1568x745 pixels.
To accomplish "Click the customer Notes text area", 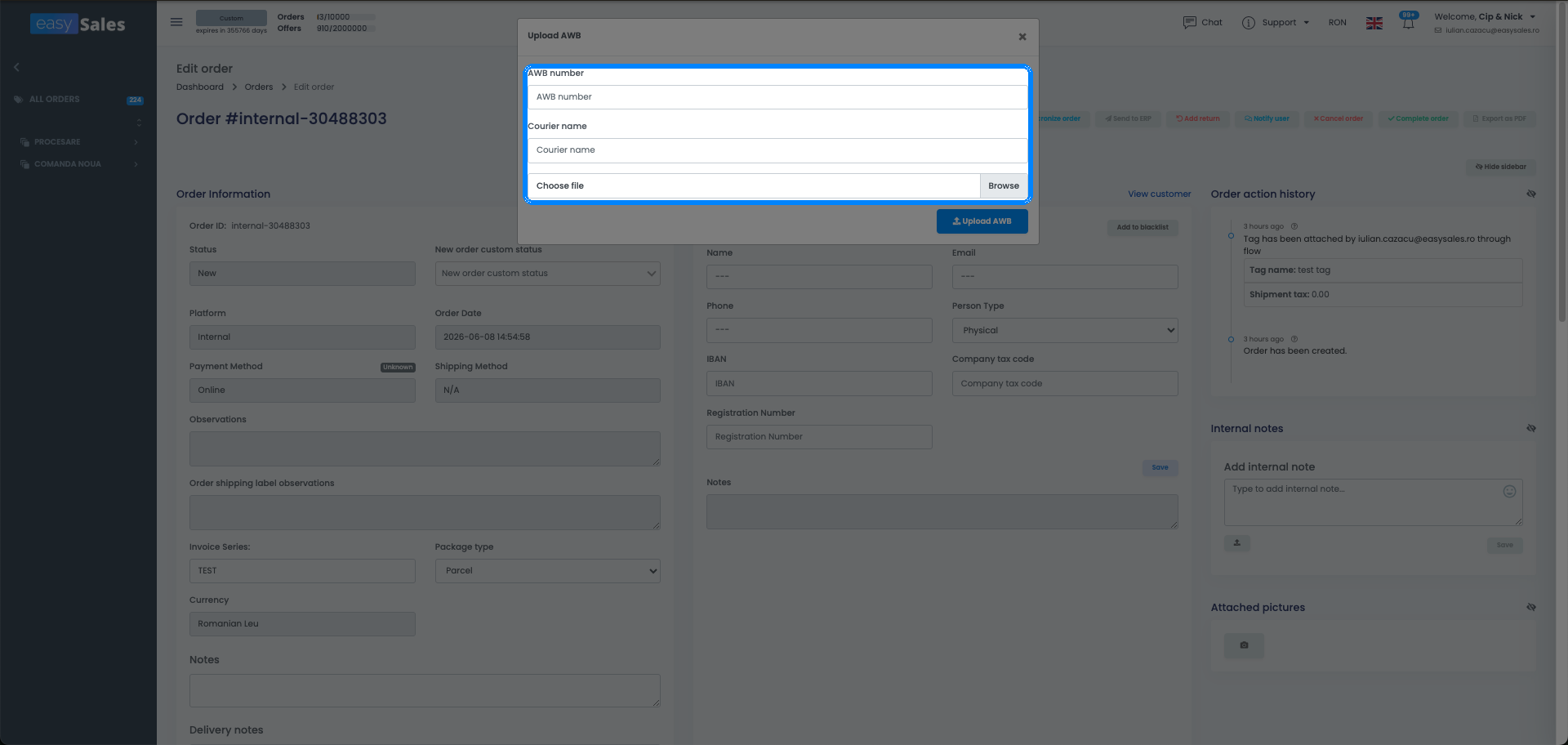I will pyautogui.click(x=942, y=512).
